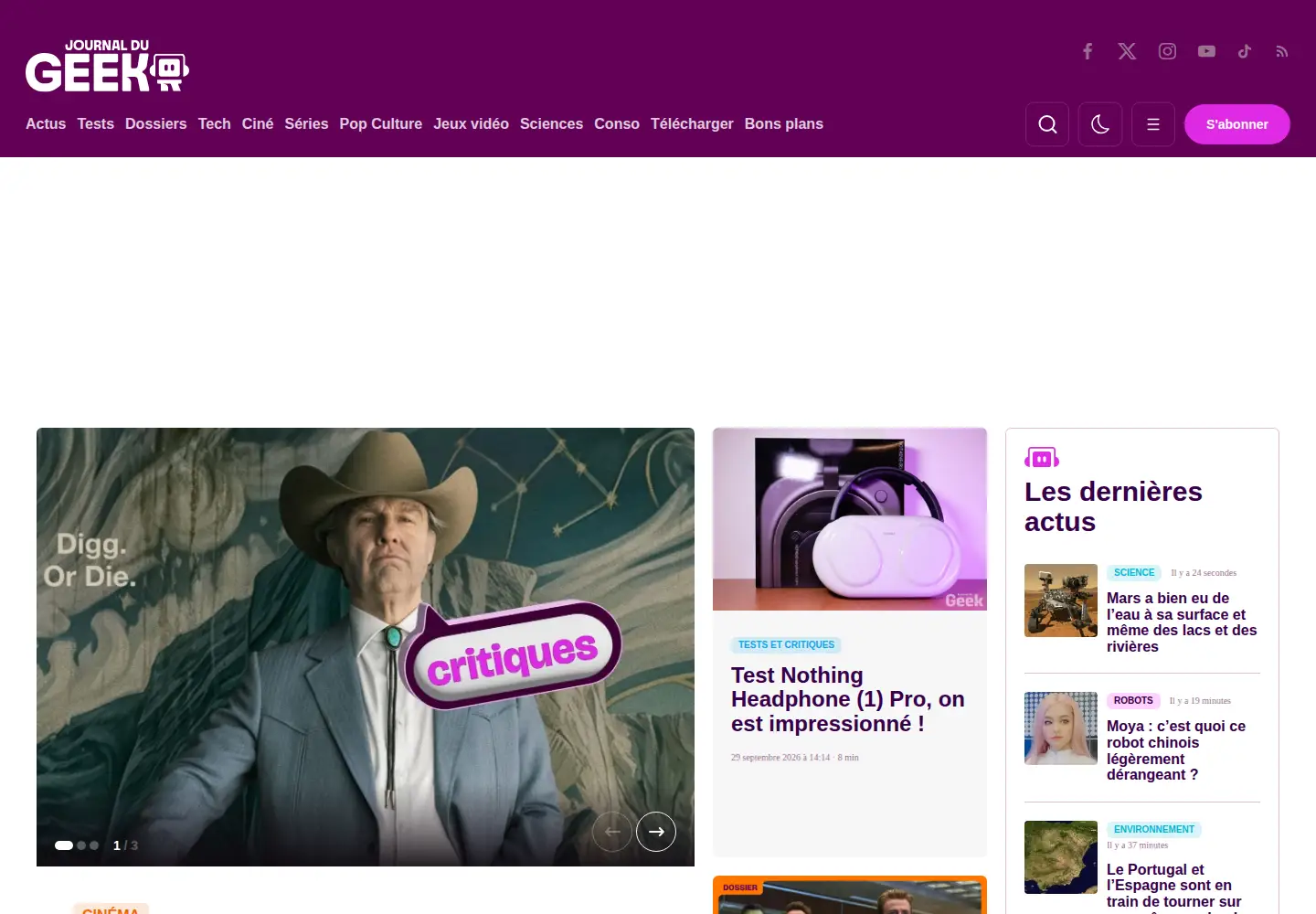Open the RSS feed icon
Viewport: 1316px width, 914px height.
[1282, 51]
